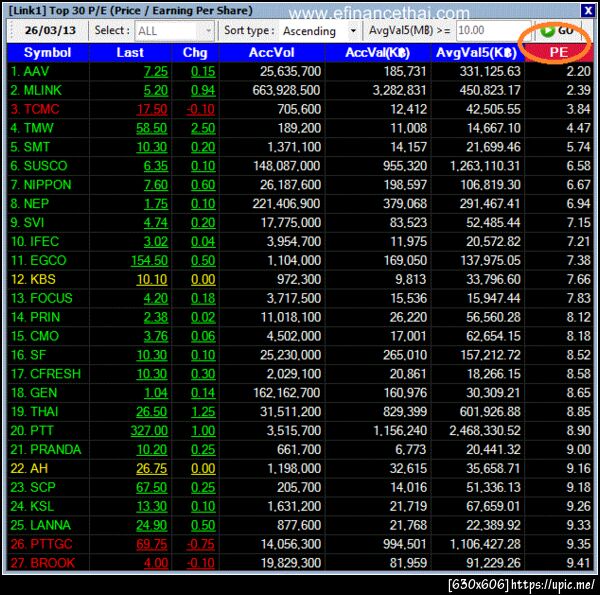Click THAI change value 1.25
Viewport: 600px width, 595px height.
(203, 412)
